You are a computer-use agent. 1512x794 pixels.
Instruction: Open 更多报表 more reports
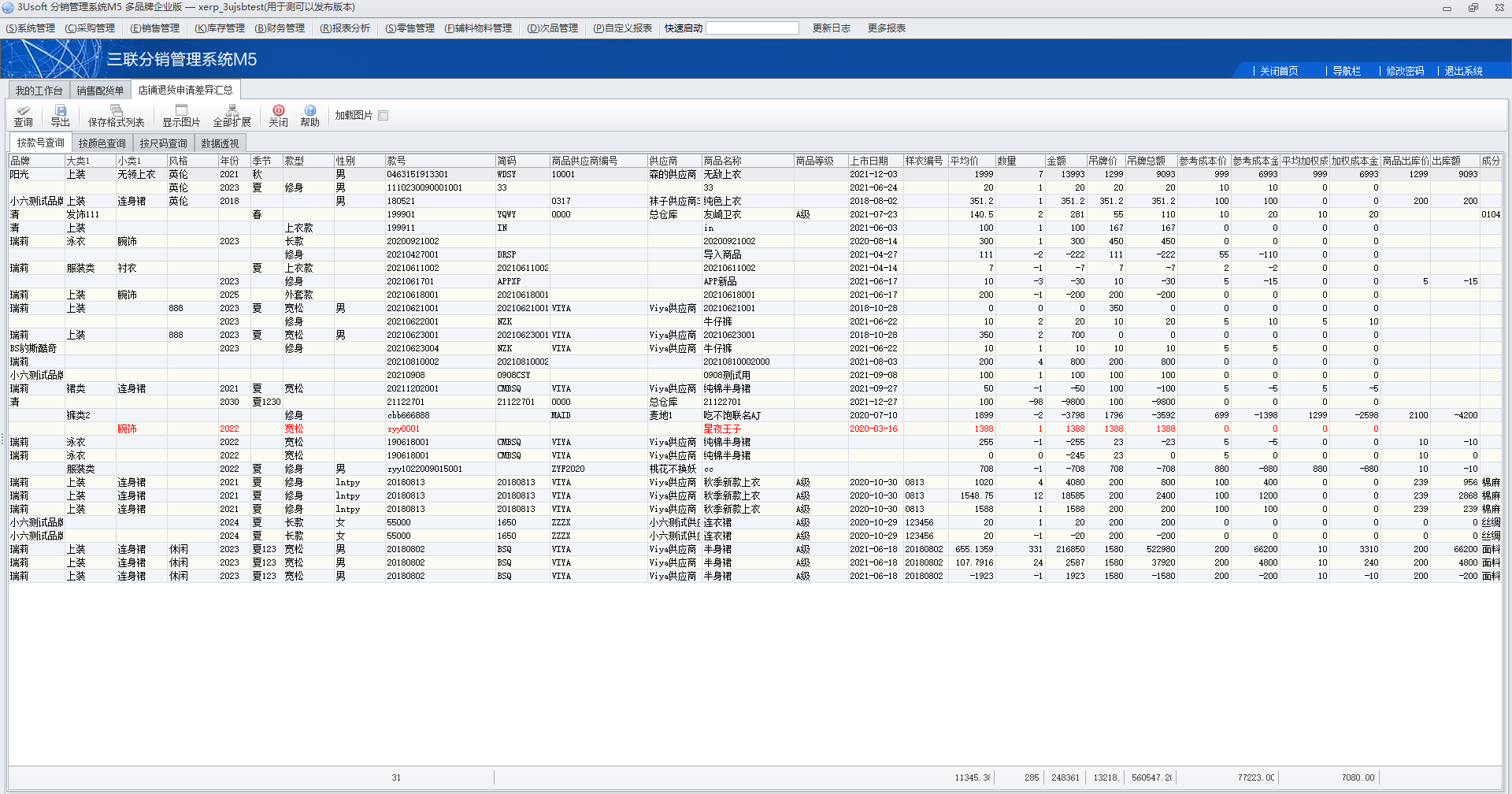[x=887, y=28]
